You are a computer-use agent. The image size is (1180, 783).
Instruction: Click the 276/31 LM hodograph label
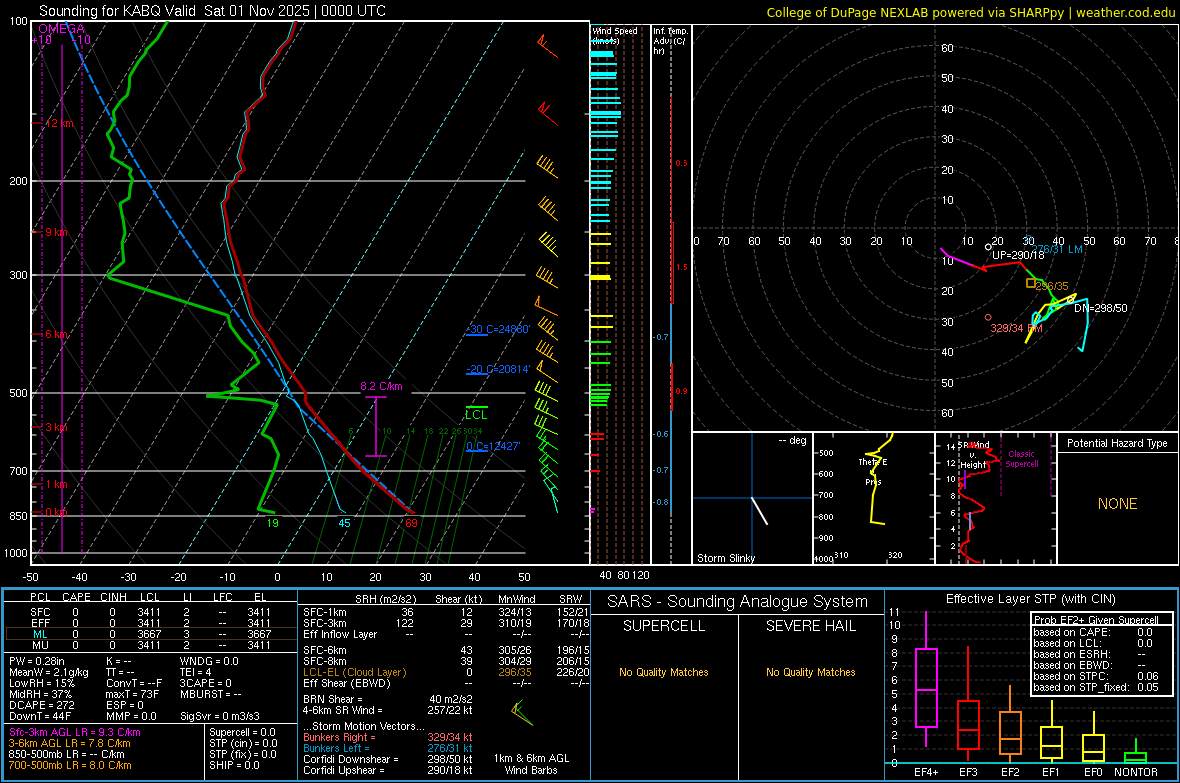(1057, 249)
